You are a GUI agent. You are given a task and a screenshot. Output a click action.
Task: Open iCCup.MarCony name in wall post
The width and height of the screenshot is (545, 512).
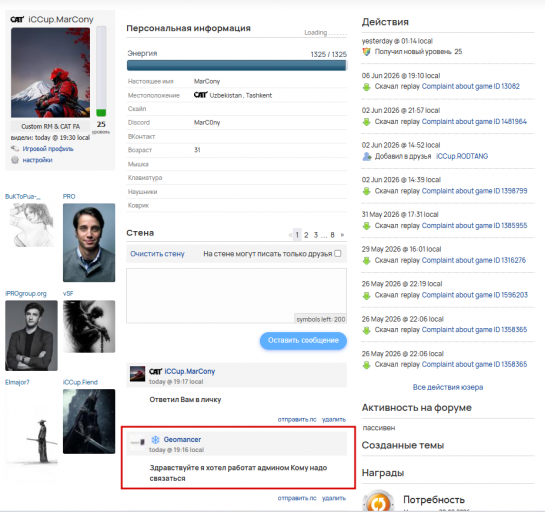[x=190, y=371]
